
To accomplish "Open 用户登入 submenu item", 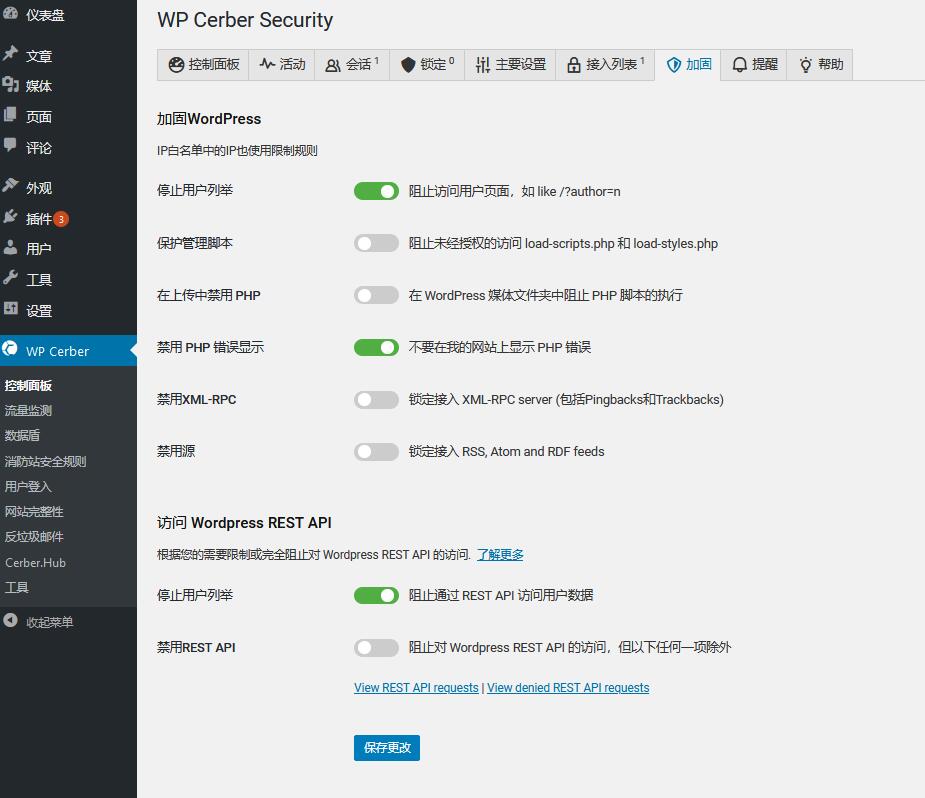I will pos(28,487).
